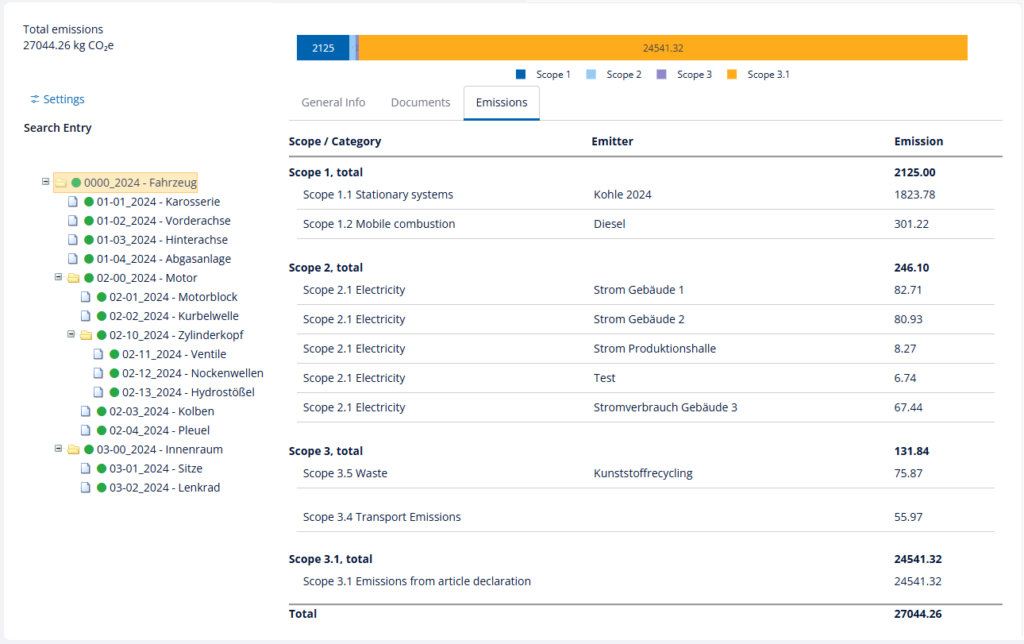Switch to the General Info tab
Viewport: 1024px width, 644px height.
[x=333, y=103]
